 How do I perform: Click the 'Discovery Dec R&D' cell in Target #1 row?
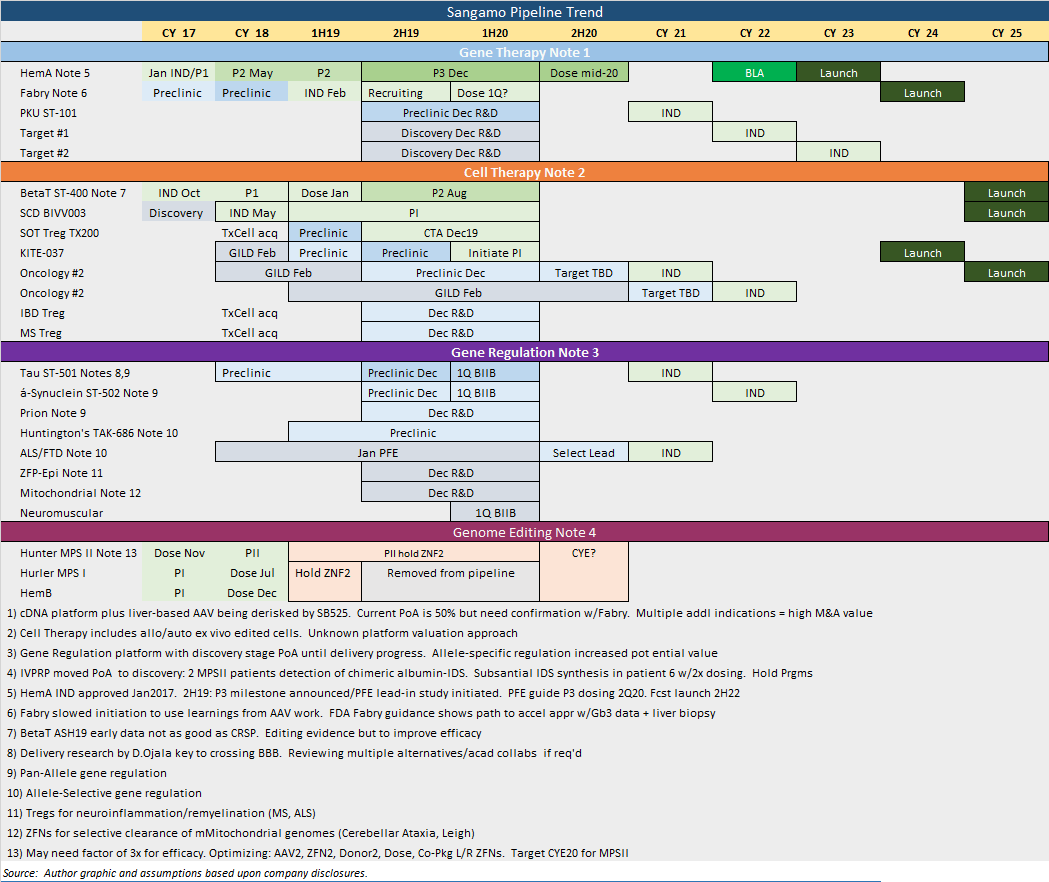pos(450,133)
